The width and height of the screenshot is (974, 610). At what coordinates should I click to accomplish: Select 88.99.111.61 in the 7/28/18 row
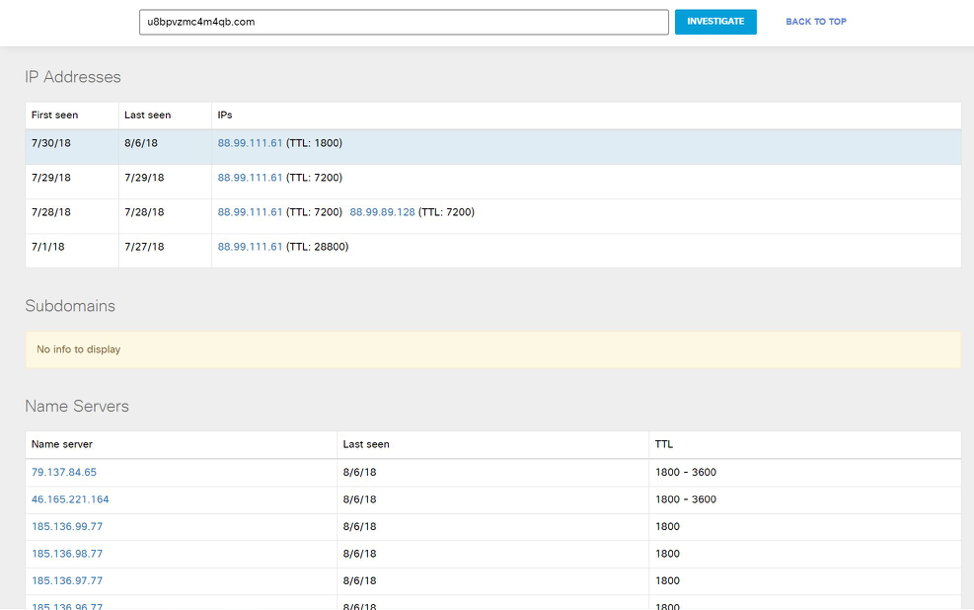tap(250, 212)
